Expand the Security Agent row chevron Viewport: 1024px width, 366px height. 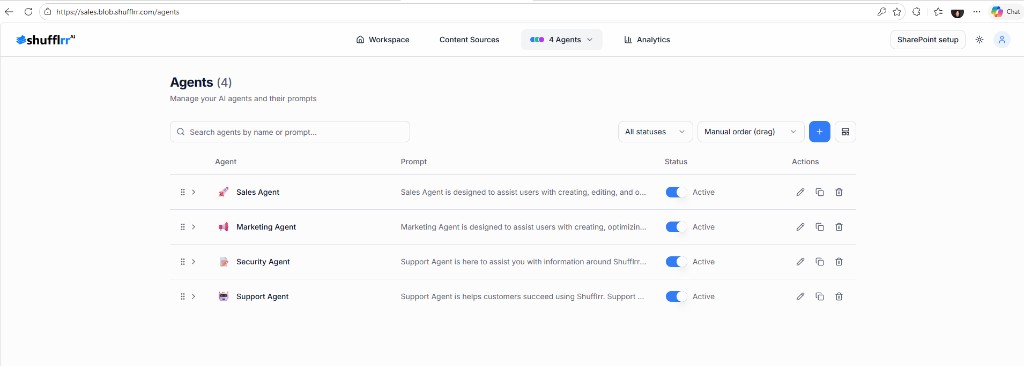(193, 261)
